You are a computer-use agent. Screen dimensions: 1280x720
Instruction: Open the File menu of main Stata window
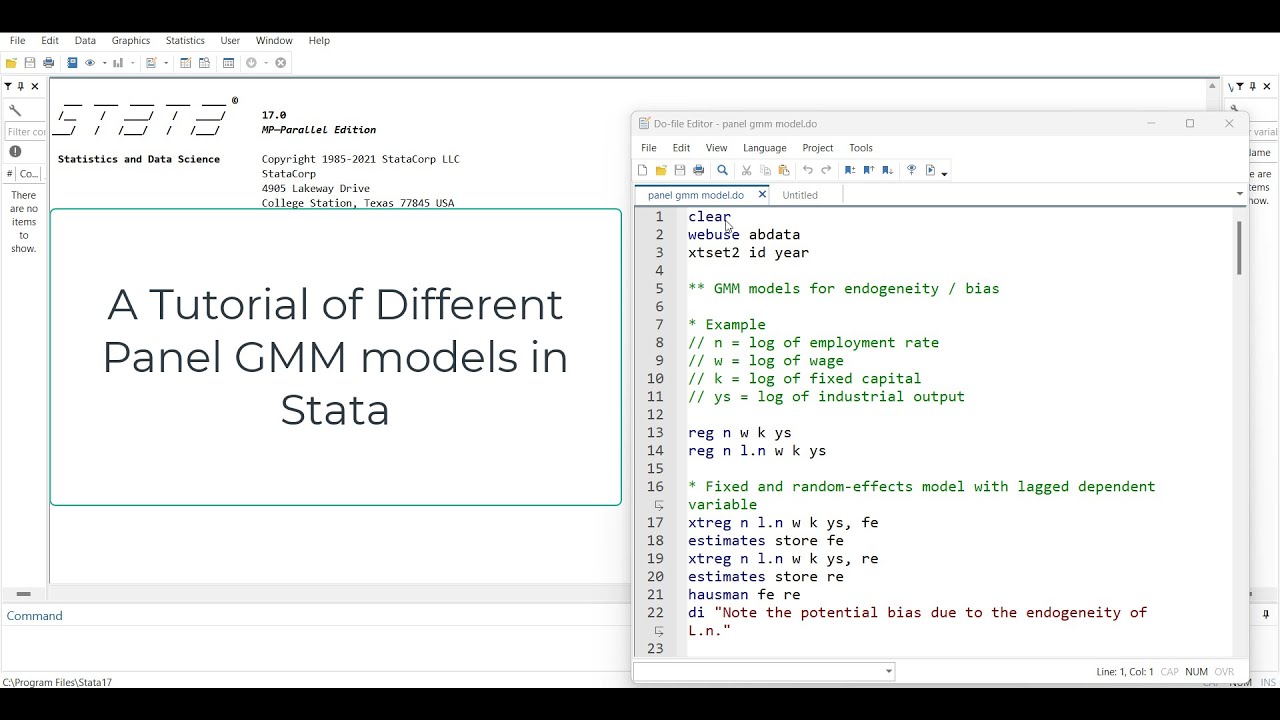coord(17,41)
